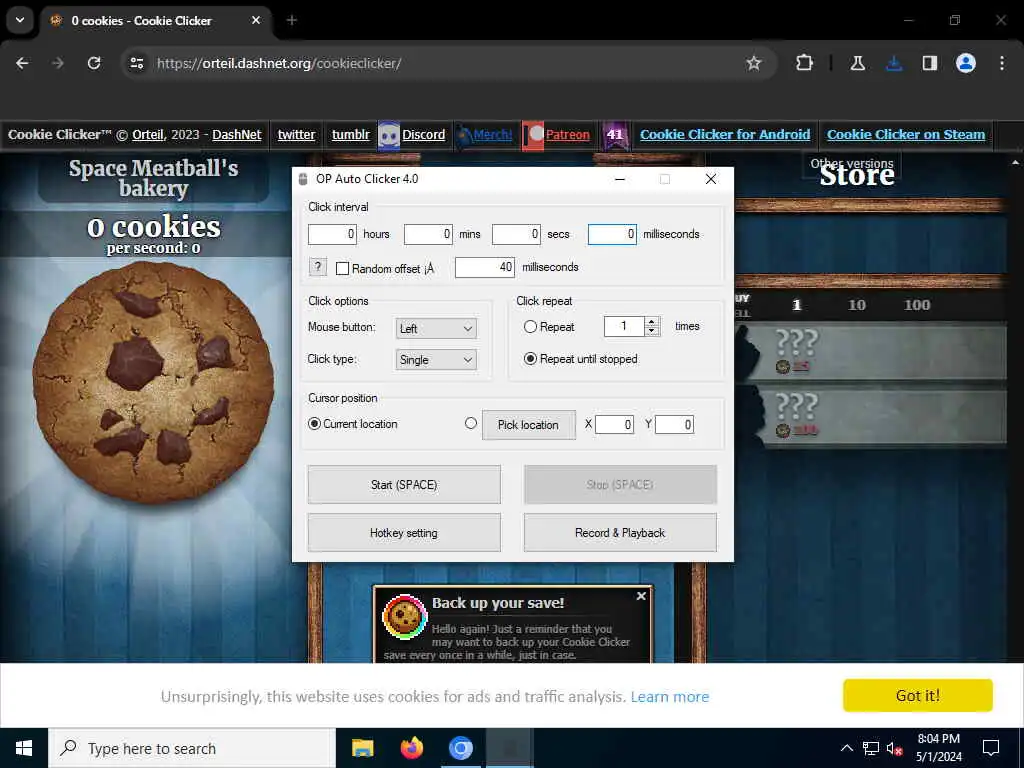Image resolution: width=1024 pixels, height=768 pixels.
Task: Select Repeat until stopped option
Action: pos(530,359)
